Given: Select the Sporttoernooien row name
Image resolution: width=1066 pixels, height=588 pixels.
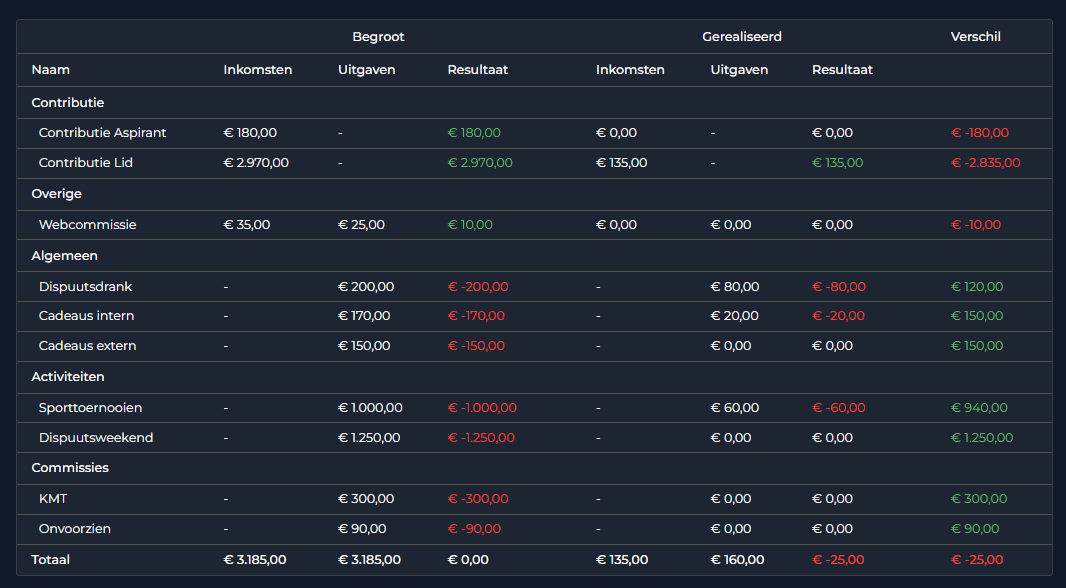Looking at the screenshot, I should coord(90,408).
